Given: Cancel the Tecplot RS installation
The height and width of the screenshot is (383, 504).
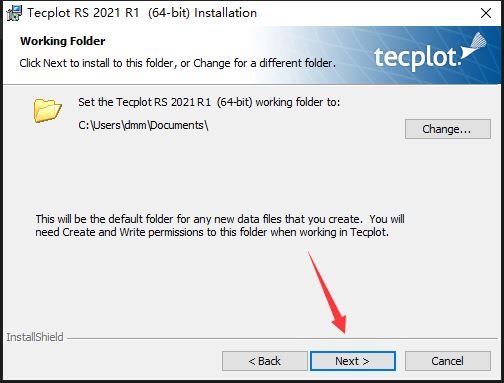Looking at the screenshot, I should click(x=448, y=361).
